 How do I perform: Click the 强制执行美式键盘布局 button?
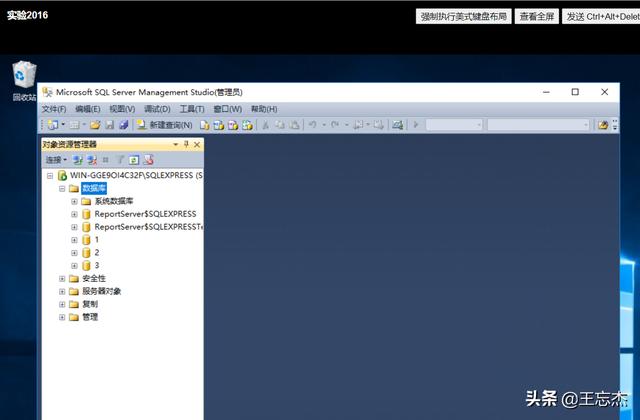click(464, 16)
